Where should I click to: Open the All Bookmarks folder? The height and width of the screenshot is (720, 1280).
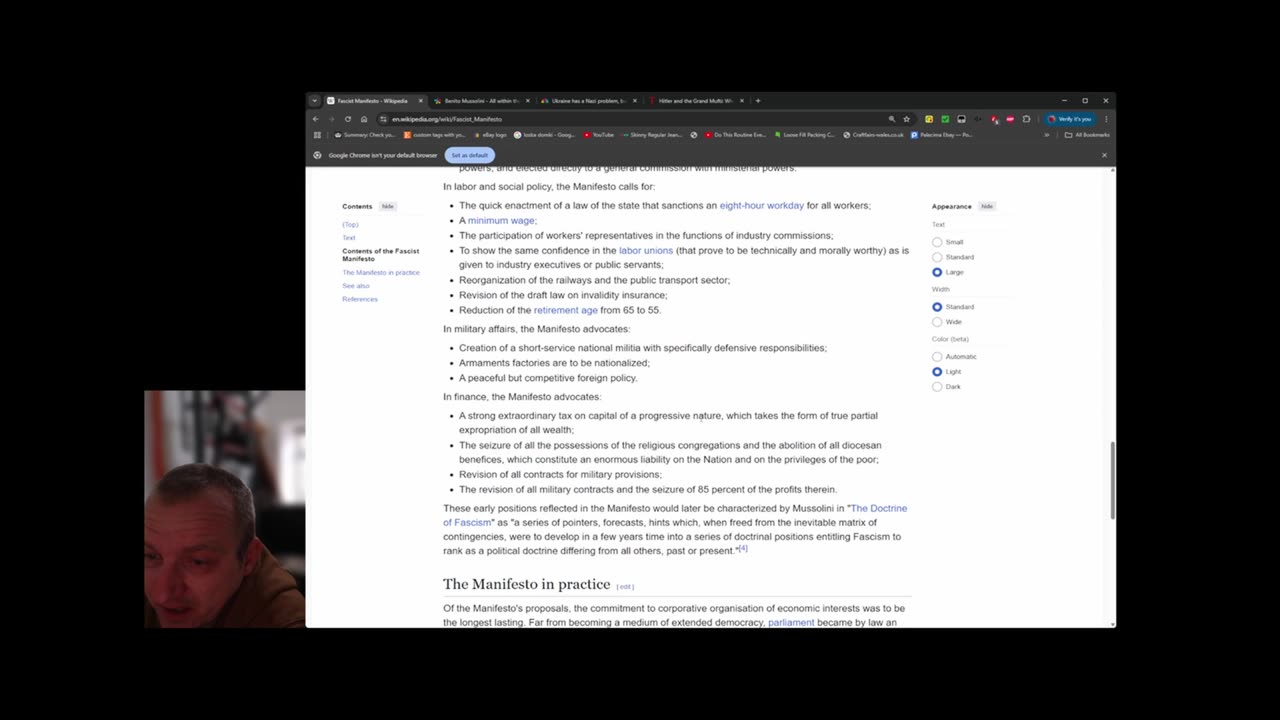(1088, 135)
